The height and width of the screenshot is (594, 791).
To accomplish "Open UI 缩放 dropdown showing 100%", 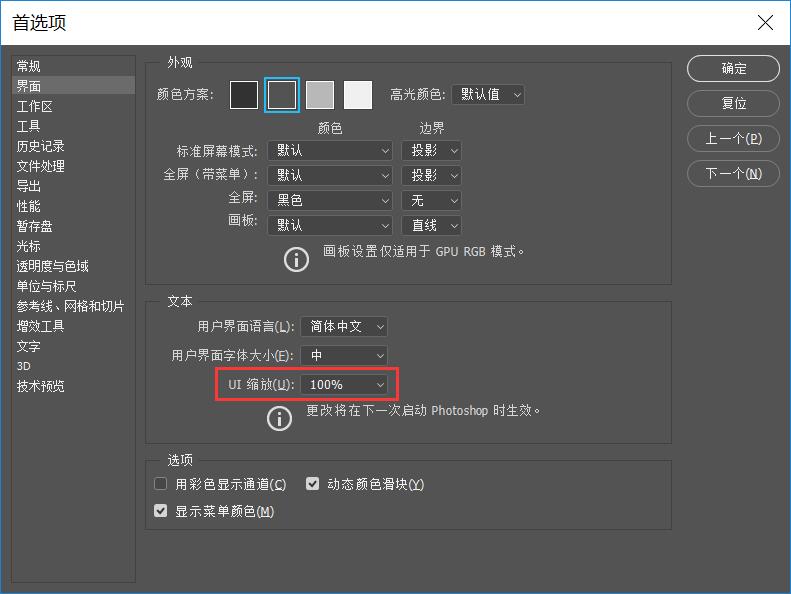I will pos(344,385).
